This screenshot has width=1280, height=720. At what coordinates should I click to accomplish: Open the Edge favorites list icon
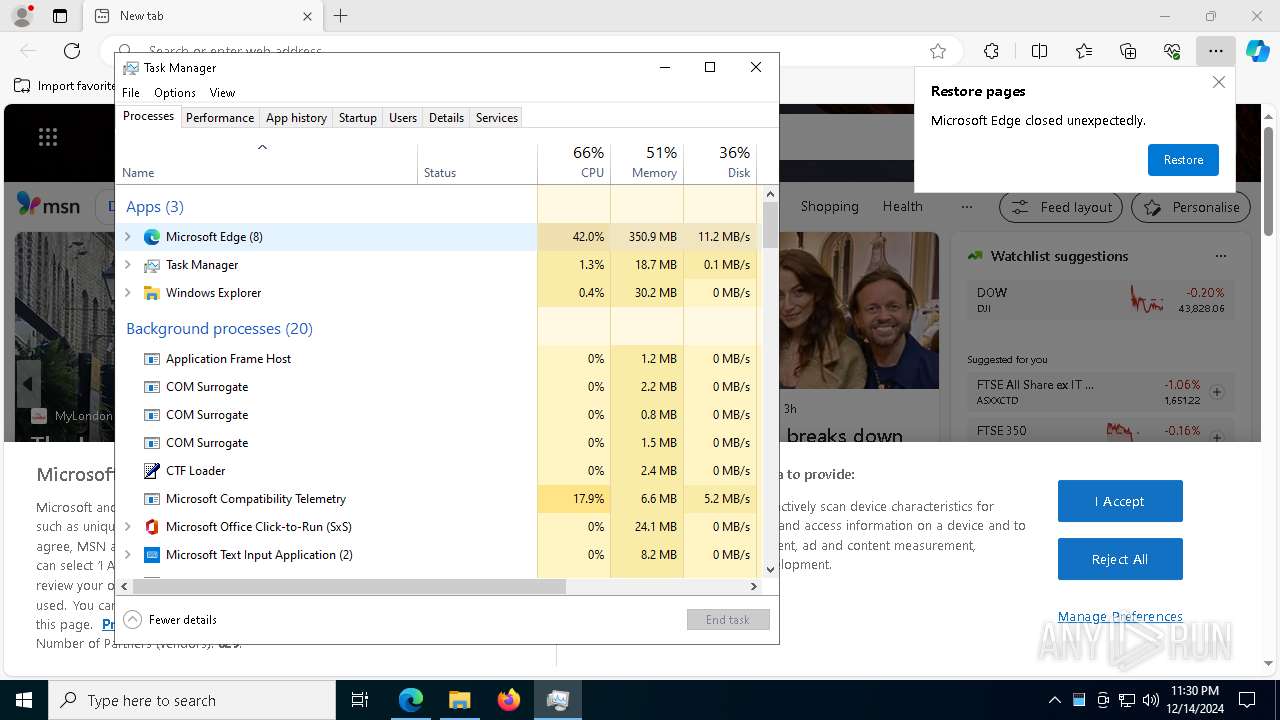point(1084,51)
